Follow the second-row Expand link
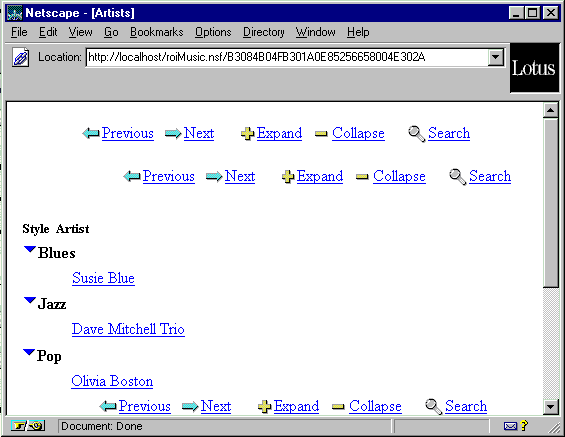Screen dimensions: 565x437 click(x=320, y=176)
